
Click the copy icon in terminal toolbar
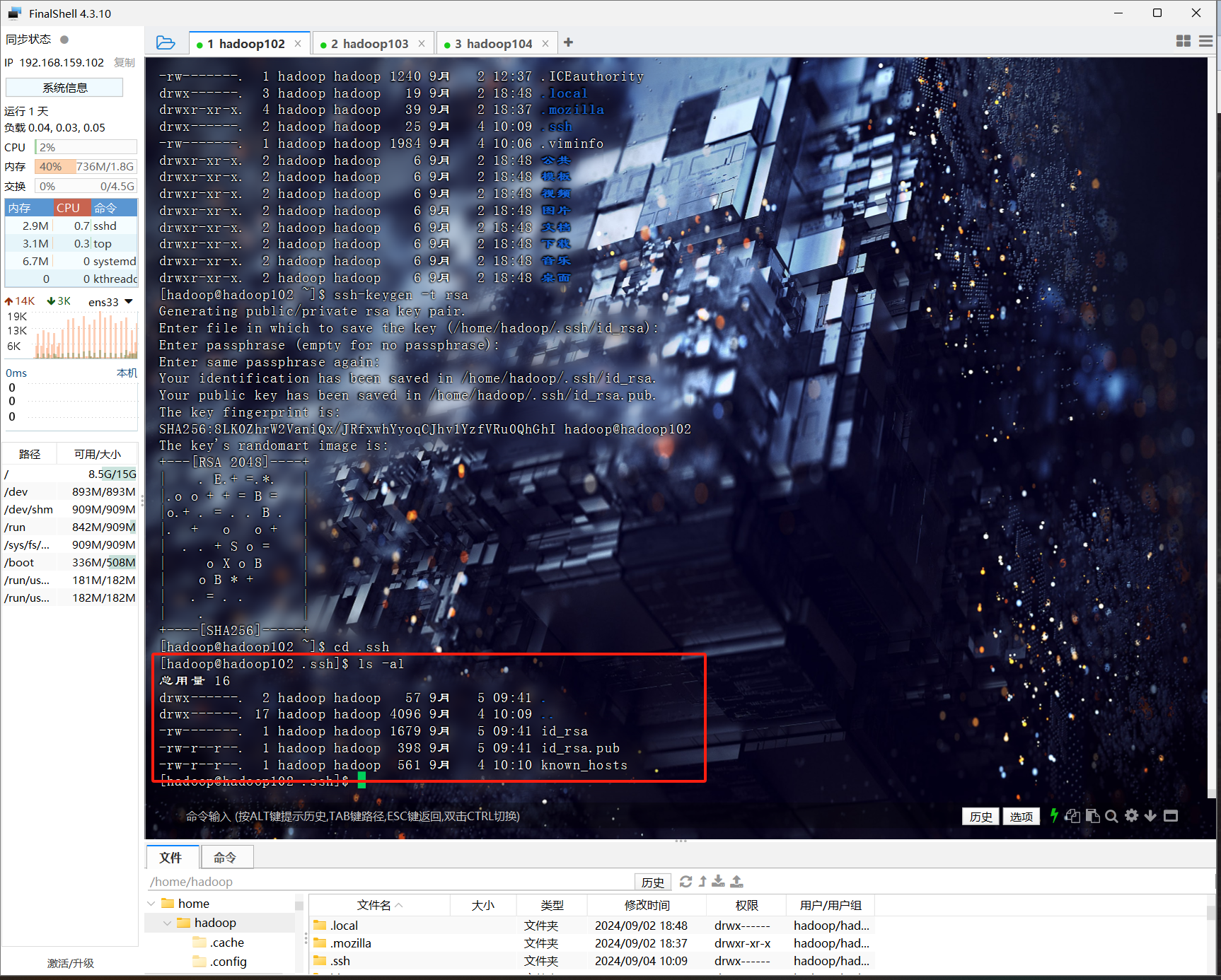(x=1072, y=816)
